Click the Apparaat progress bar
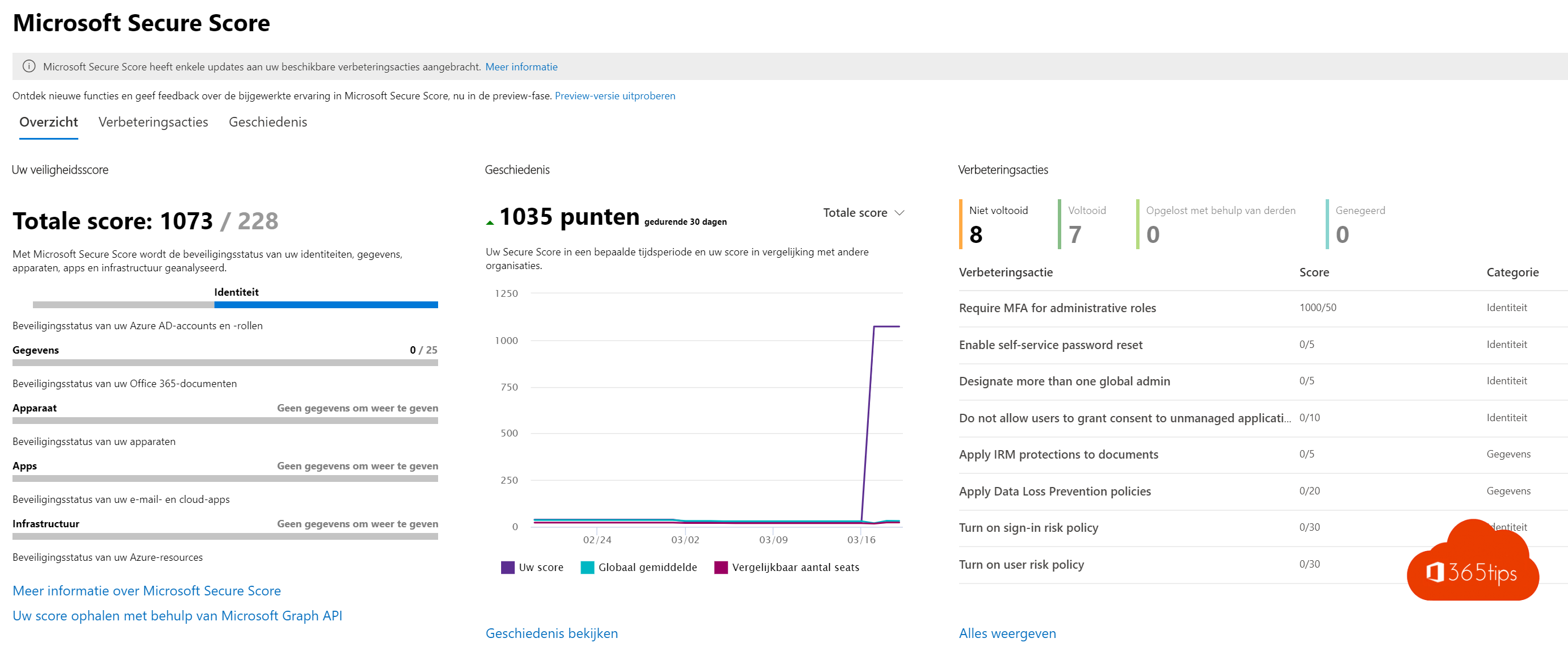Image resolution: width=1568 pixels, height=655 pixels. click(225, 421)
